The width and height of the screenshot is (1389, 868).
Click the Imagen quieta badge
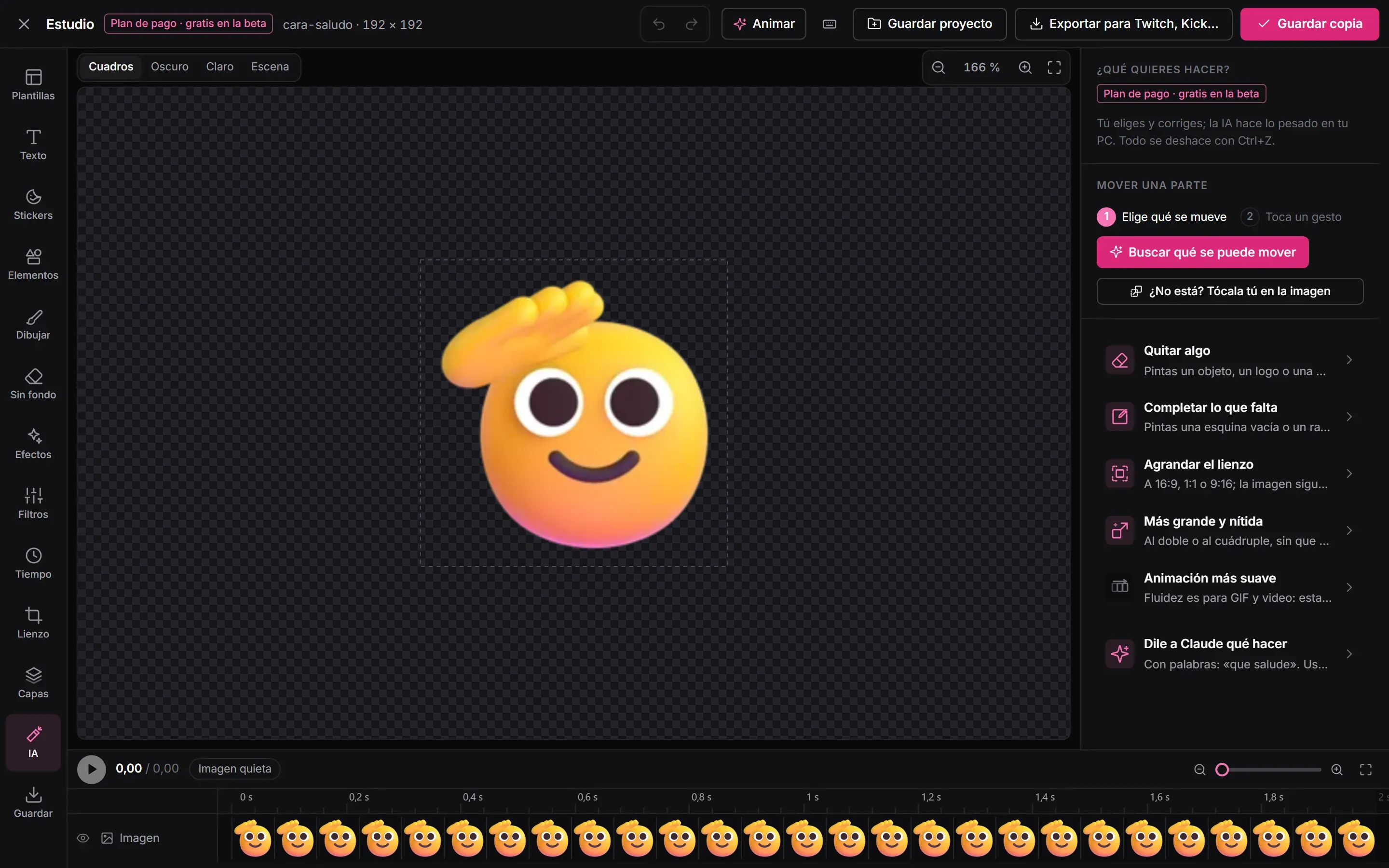[x=235, y=769]
